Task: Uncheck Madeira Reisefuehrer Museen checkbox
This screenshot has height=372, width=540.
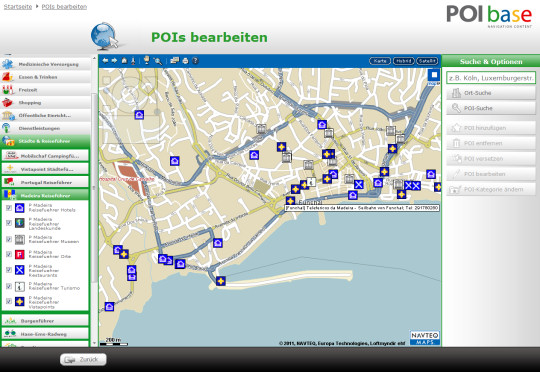Action: click(9, 239)
